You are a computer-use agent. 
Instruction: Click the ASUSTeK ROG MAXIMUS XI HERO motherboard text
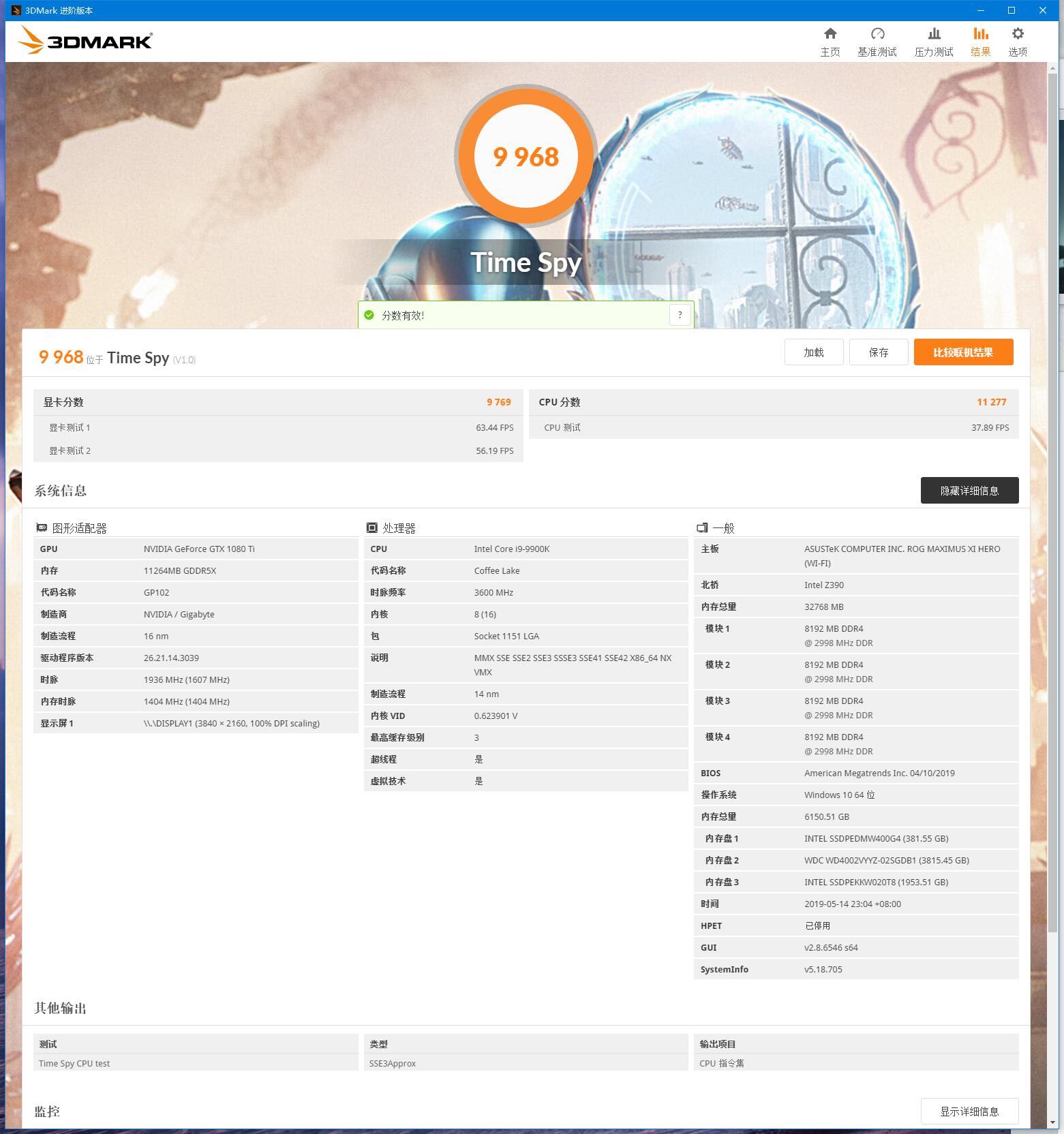point(902,555)
